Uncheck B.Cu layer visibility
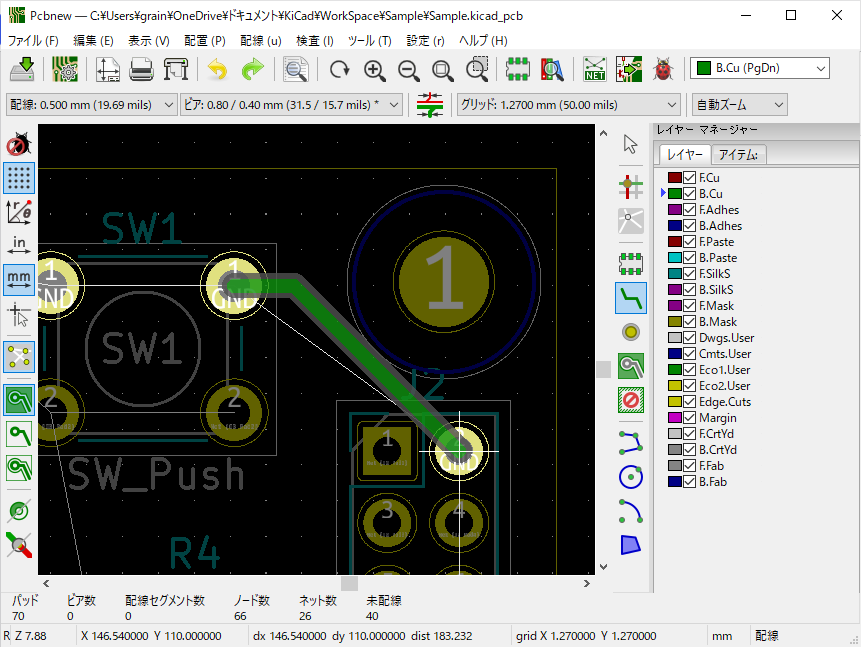Image resolution: width=861 pixels, height=647 pixels. [690, 193]
